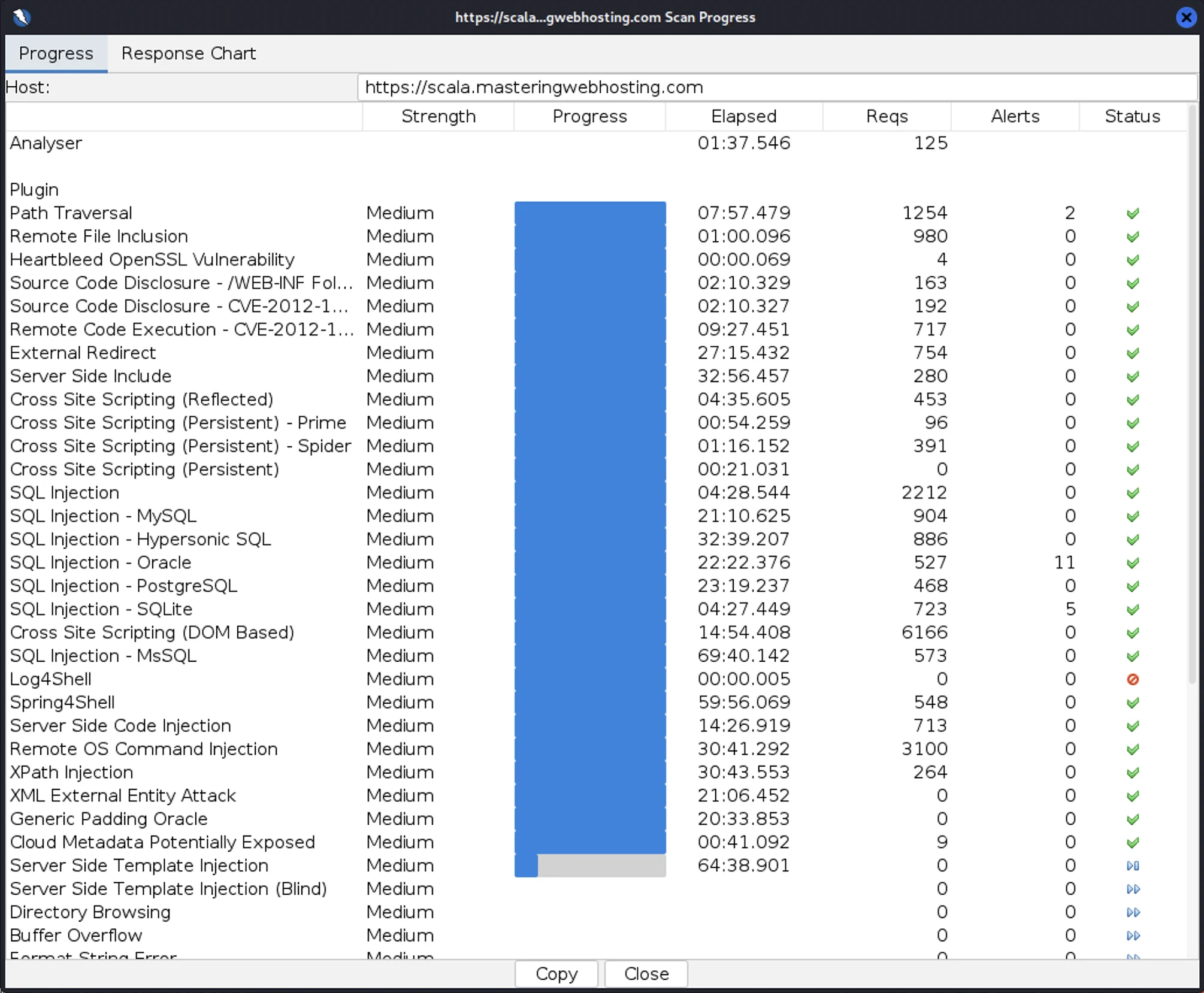Click the ZAP logo icon in title bar
The height and width of the screenshot is (993, 1204).
[22, 17]
